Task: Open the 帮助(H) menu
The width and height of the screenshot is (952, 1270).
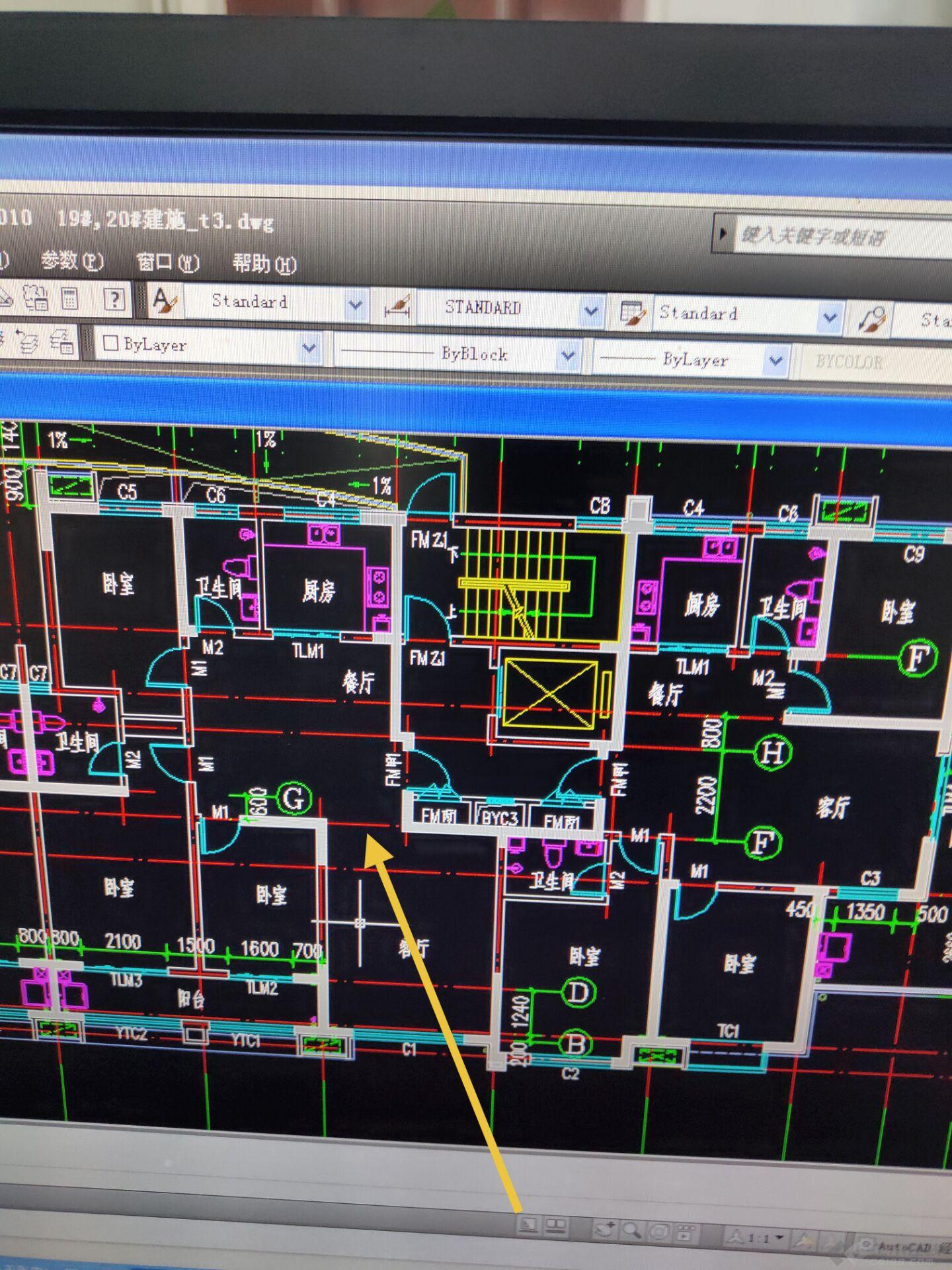Action: 264,265
